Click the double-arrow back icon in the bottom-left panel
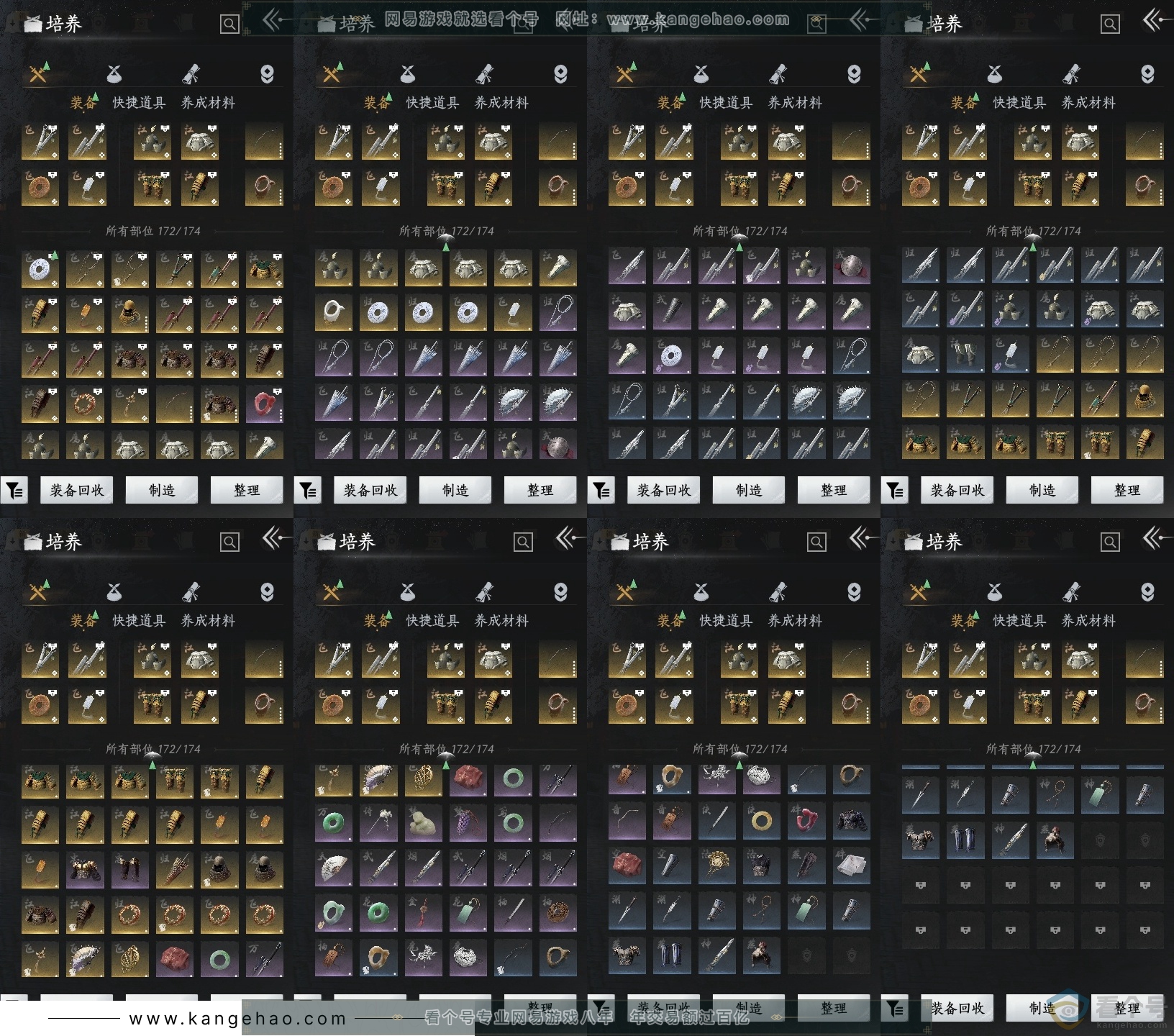The width and height of the screenshot is (1174, 1036). (x=275, y=537)
